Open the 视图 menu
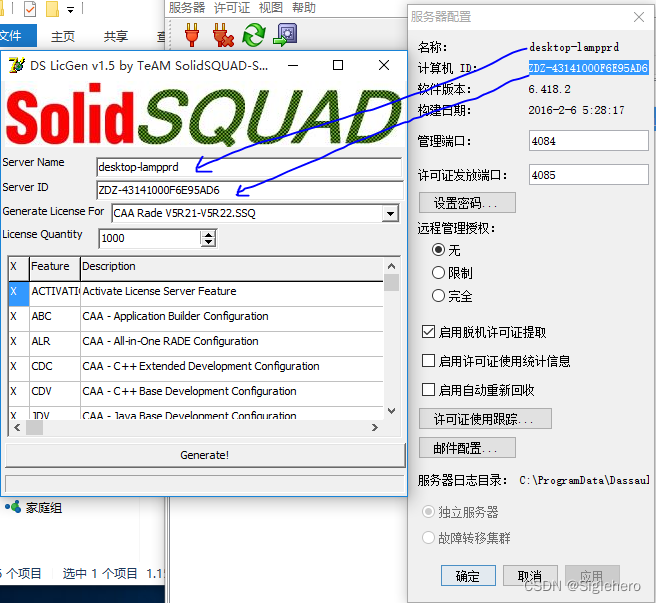This screenshot has width=656, height=603. [271, 8]
